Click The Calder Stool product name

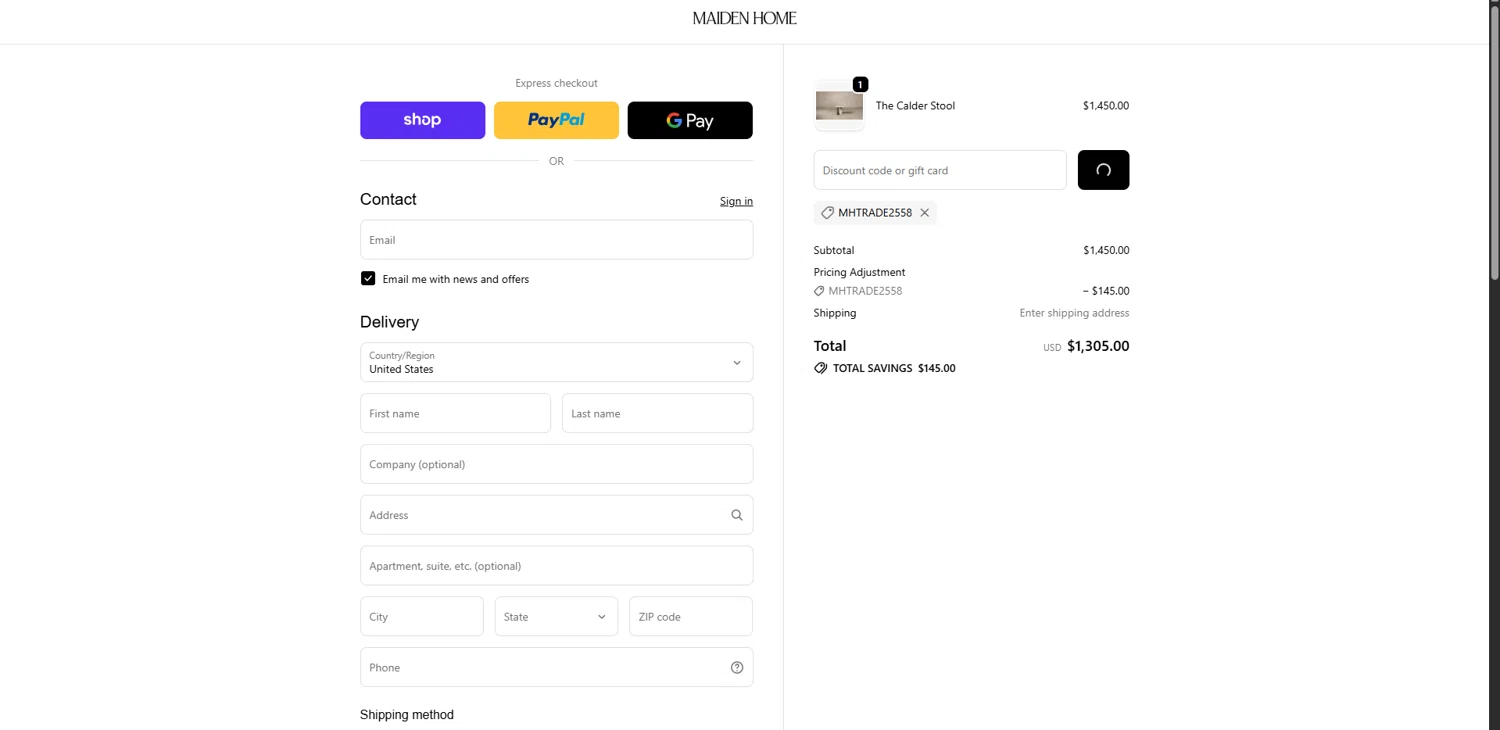(915, 106)
